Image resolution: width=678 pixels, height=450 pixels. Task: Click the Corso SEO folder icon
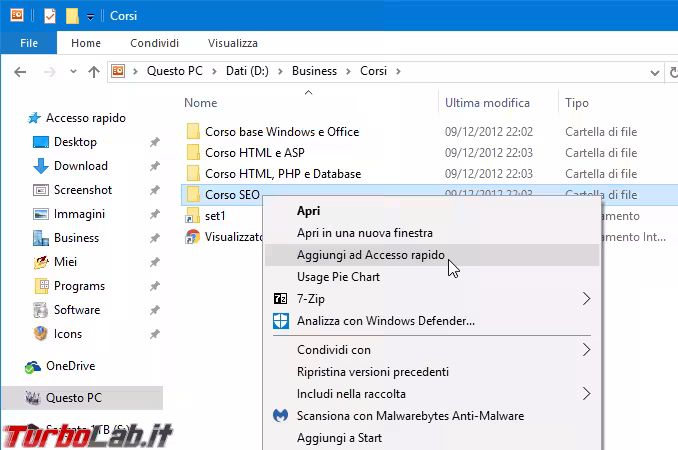pos(193,195)
